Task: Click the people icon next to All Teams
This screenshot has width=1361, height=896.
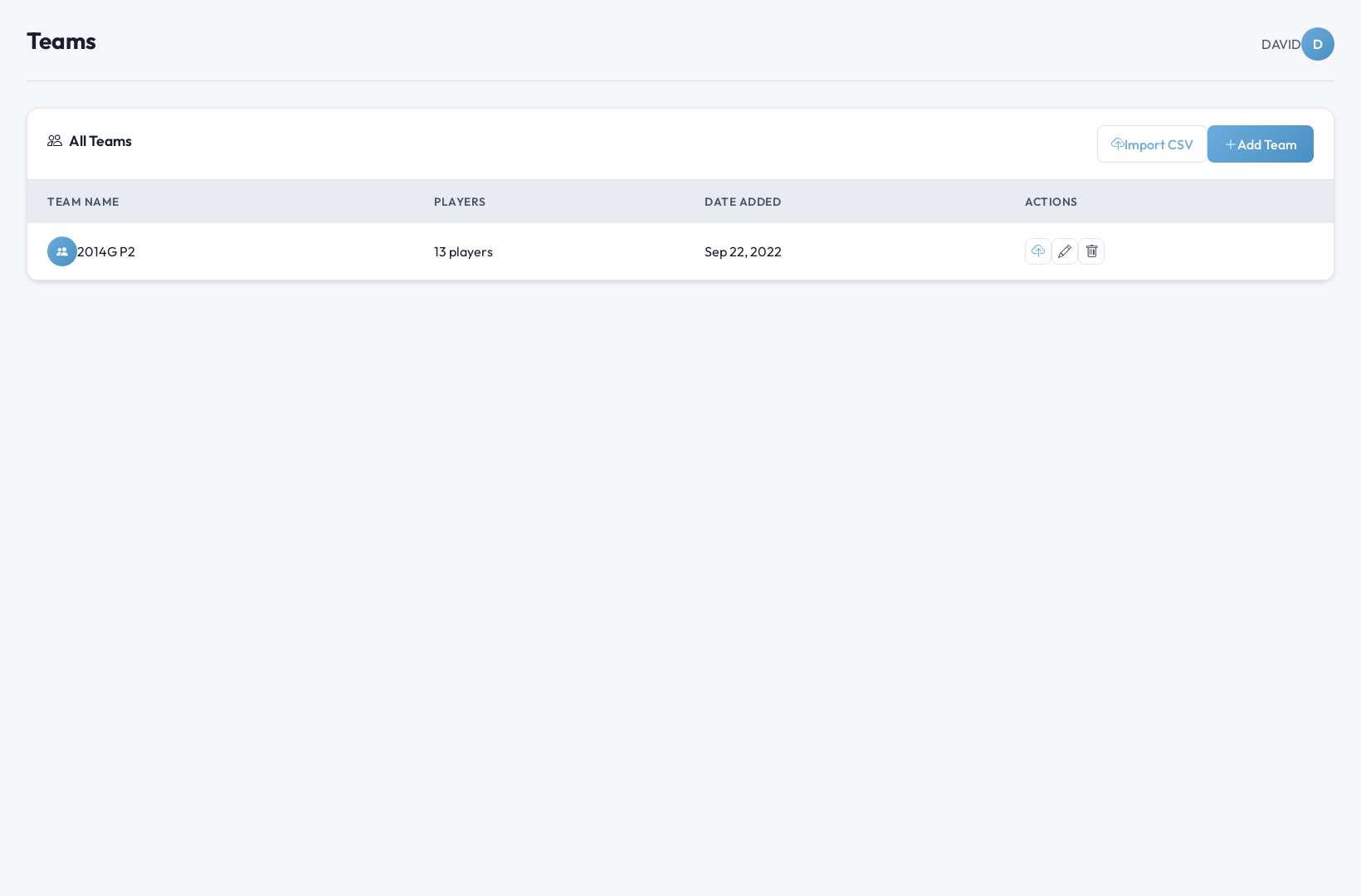Action: (55, 141)
